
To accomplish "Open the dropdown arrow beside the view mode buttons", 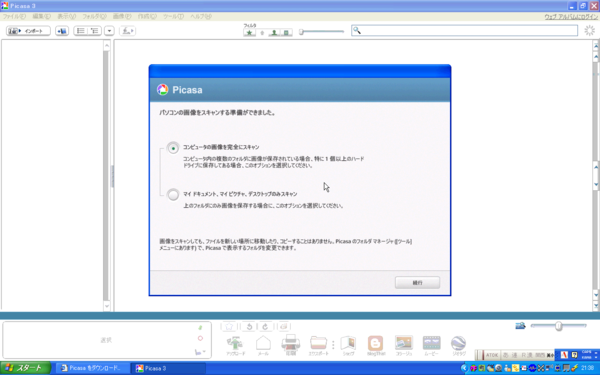I will click(x=109, y=31).
